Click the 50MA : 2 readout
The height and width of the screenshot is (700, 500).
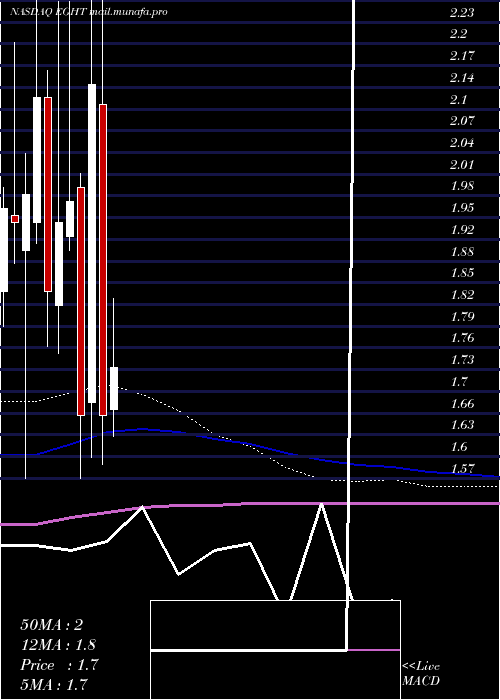(52, 625)
